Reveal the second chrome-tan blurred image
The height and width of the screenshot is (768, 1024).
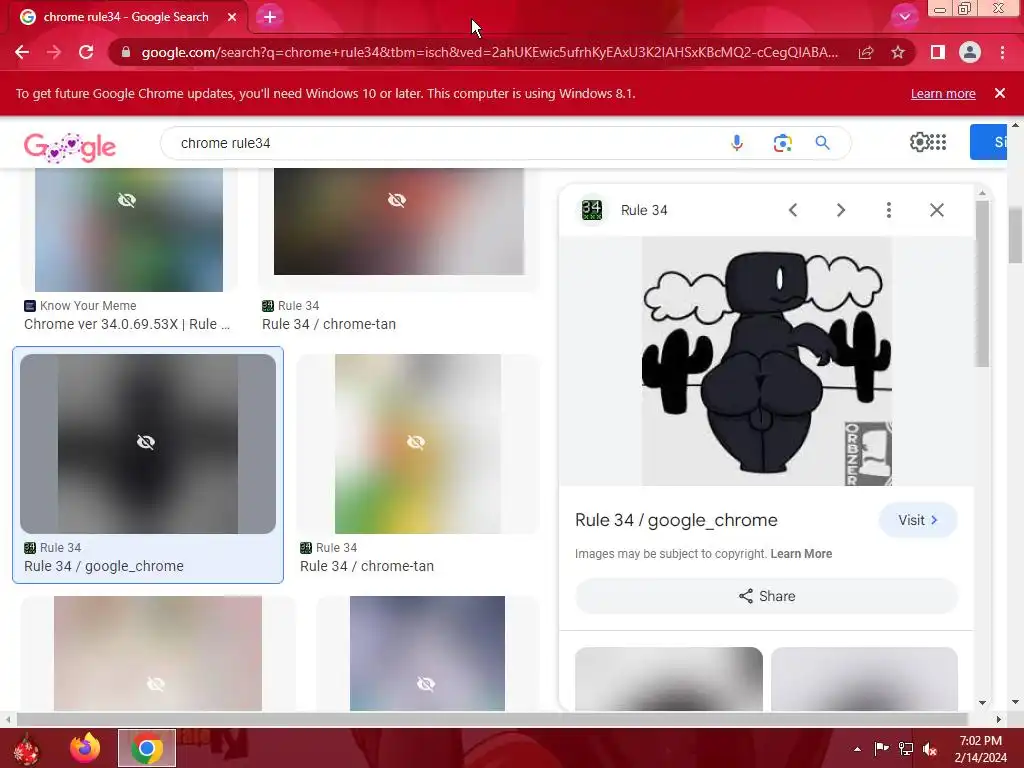[x=418, y=443]
